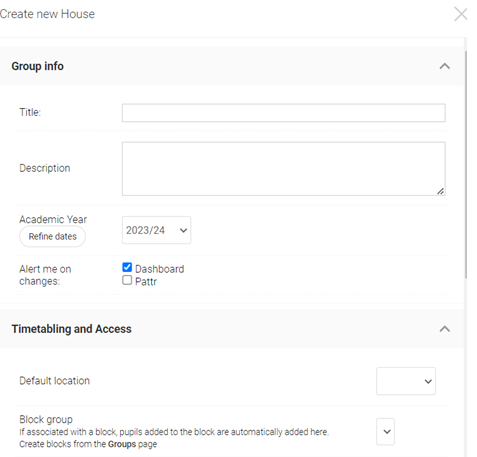Collapse Timetabling and Access section chevron
This screenshot has height=457, width=477.
coord(444,329)
